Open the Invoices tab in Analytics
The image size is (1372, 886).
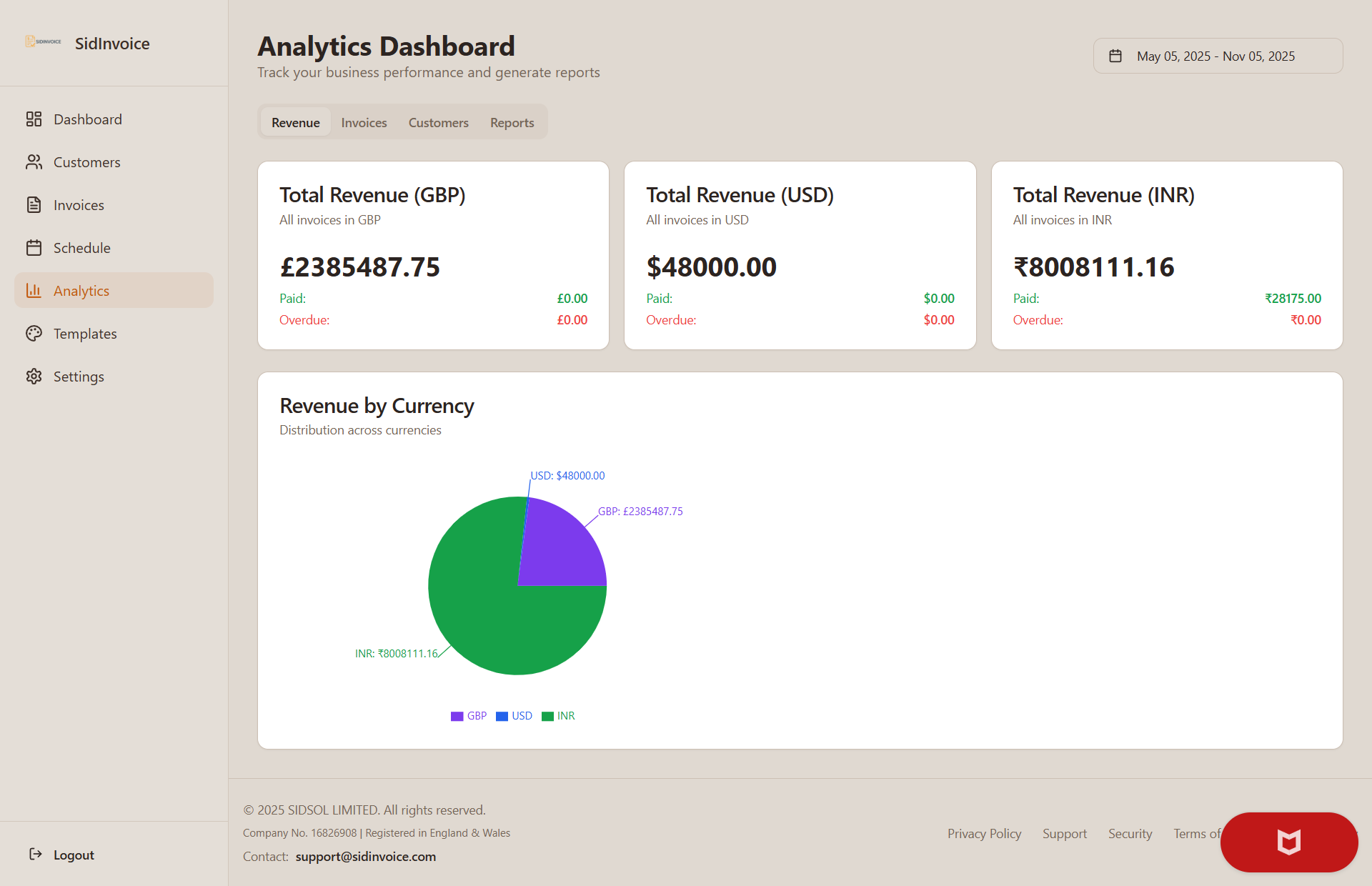(364, 122)
